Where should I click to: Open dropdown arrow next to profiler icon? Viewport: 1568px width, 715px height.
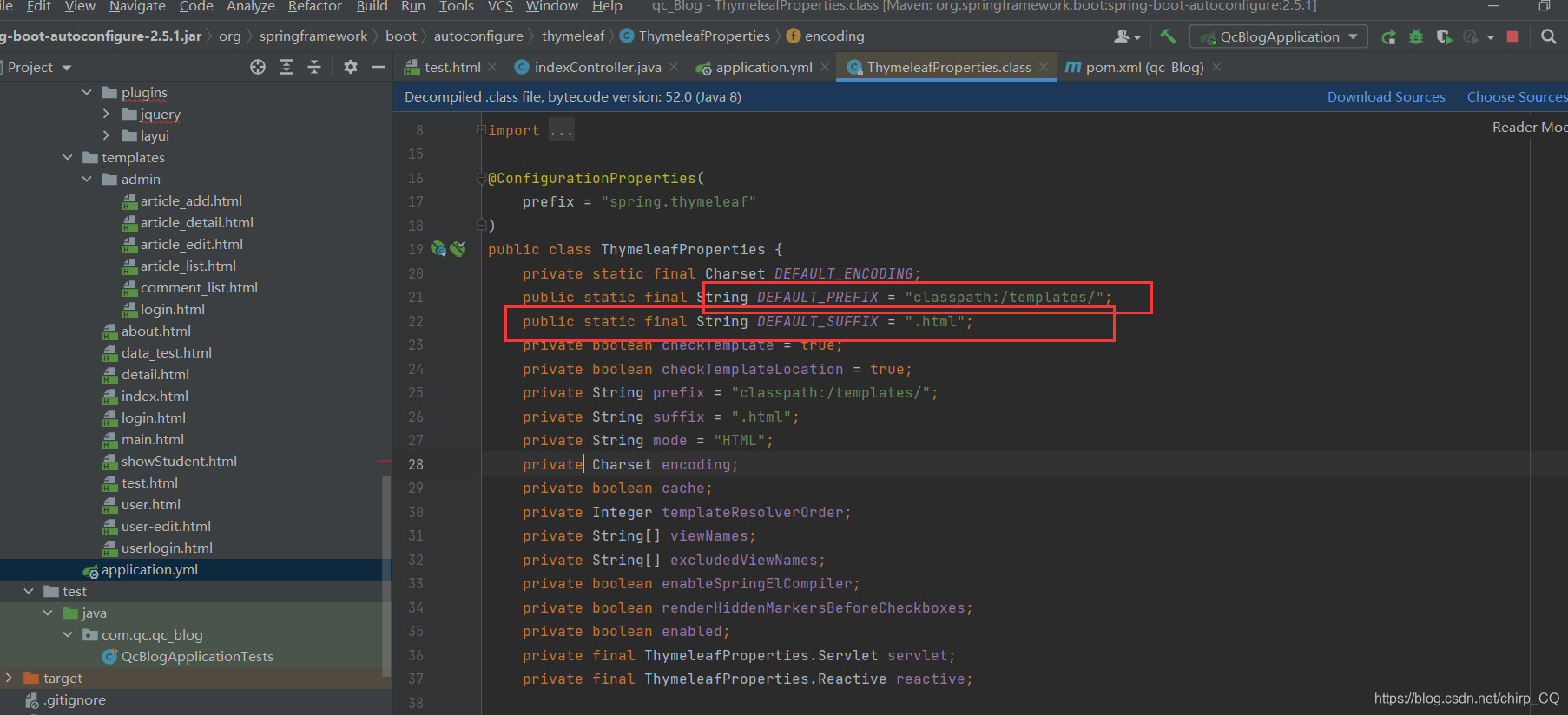click(1490, 37)
